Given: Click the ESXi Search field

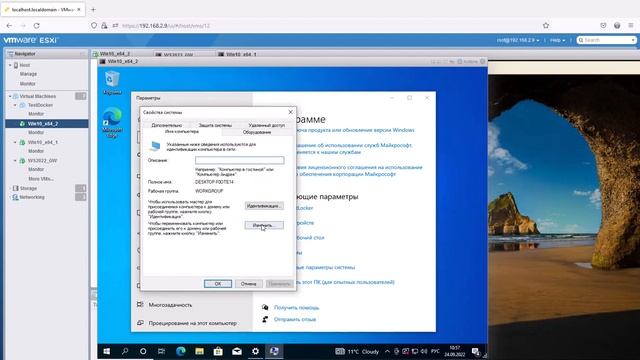Looking at the screenshot, I should pos(607,40).
